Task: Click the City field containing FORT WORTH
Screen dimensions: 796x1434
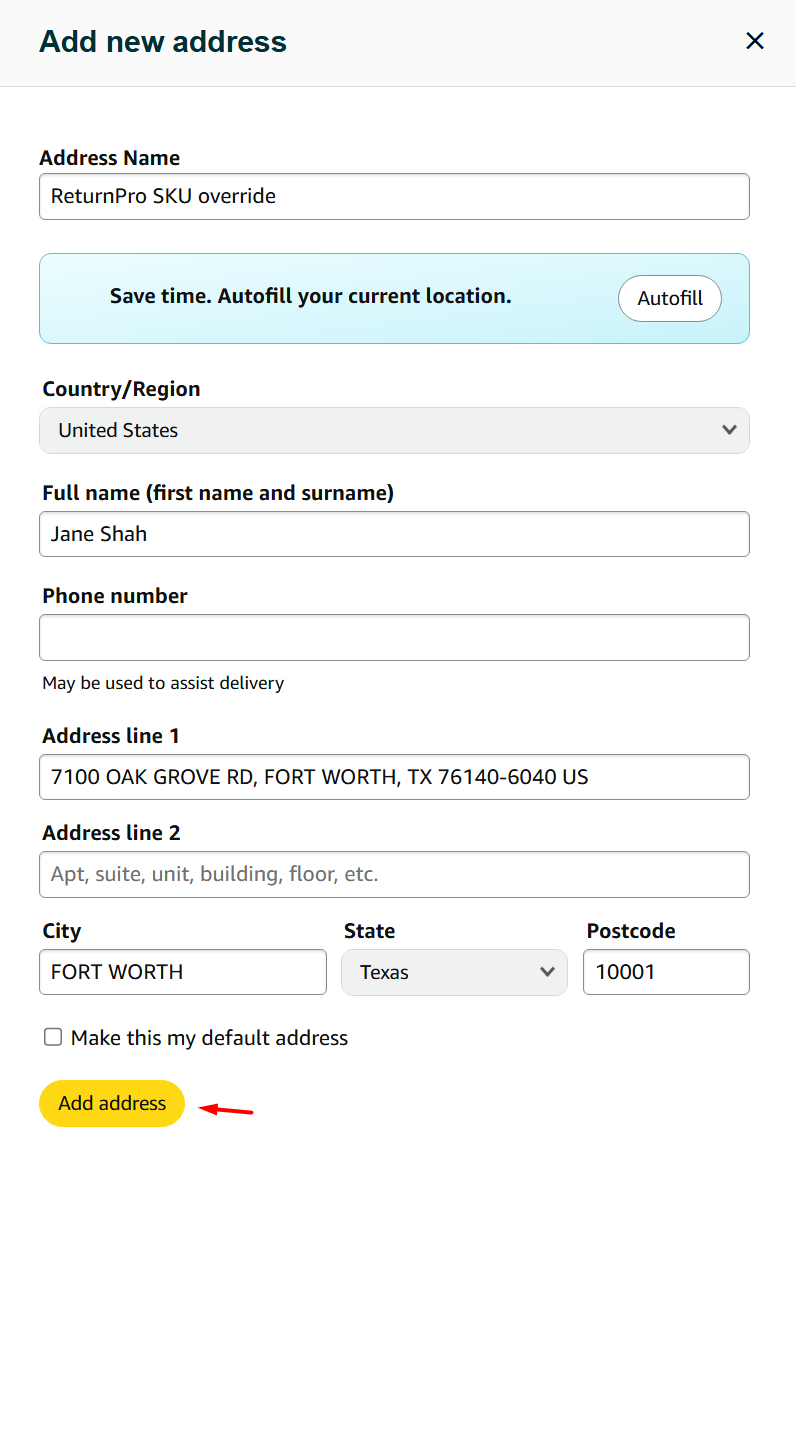Action: [182, 972]
